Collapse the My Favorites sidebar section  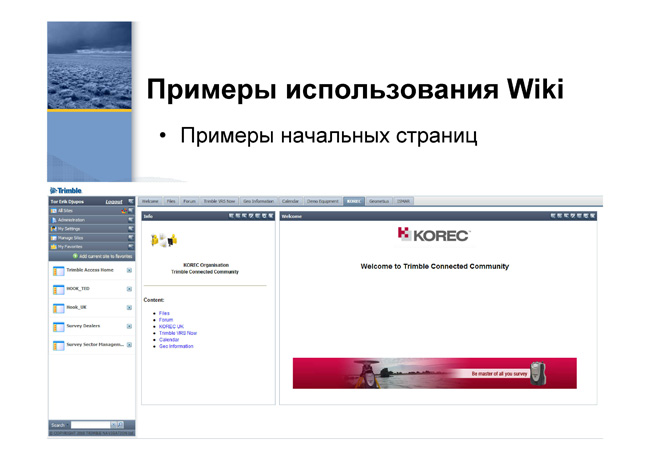click(x=131, y=247)
